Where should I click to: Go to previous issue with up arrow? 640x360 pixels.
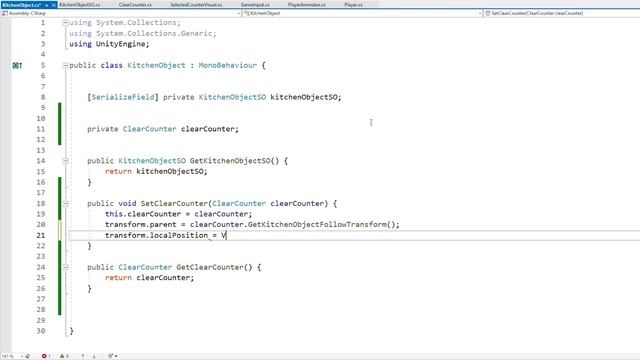(83, 356)
